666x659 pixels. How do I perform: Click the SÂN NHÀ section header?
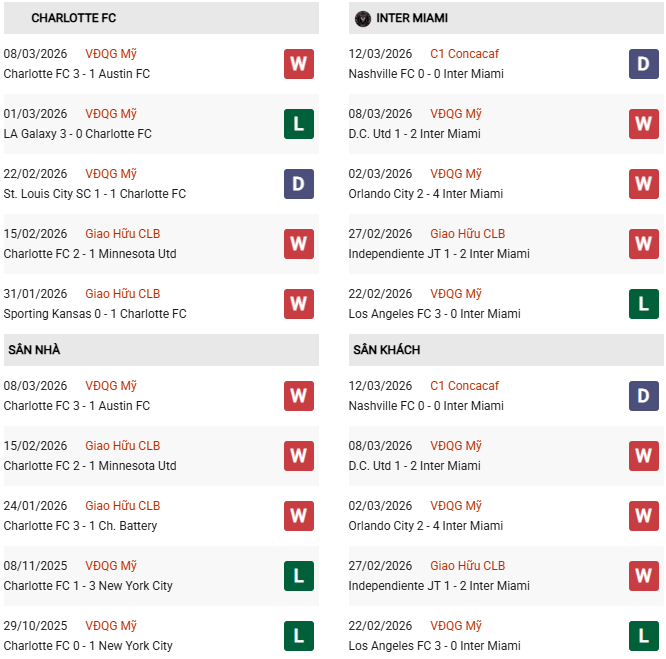pyautogui.click(x=34, y=350)
